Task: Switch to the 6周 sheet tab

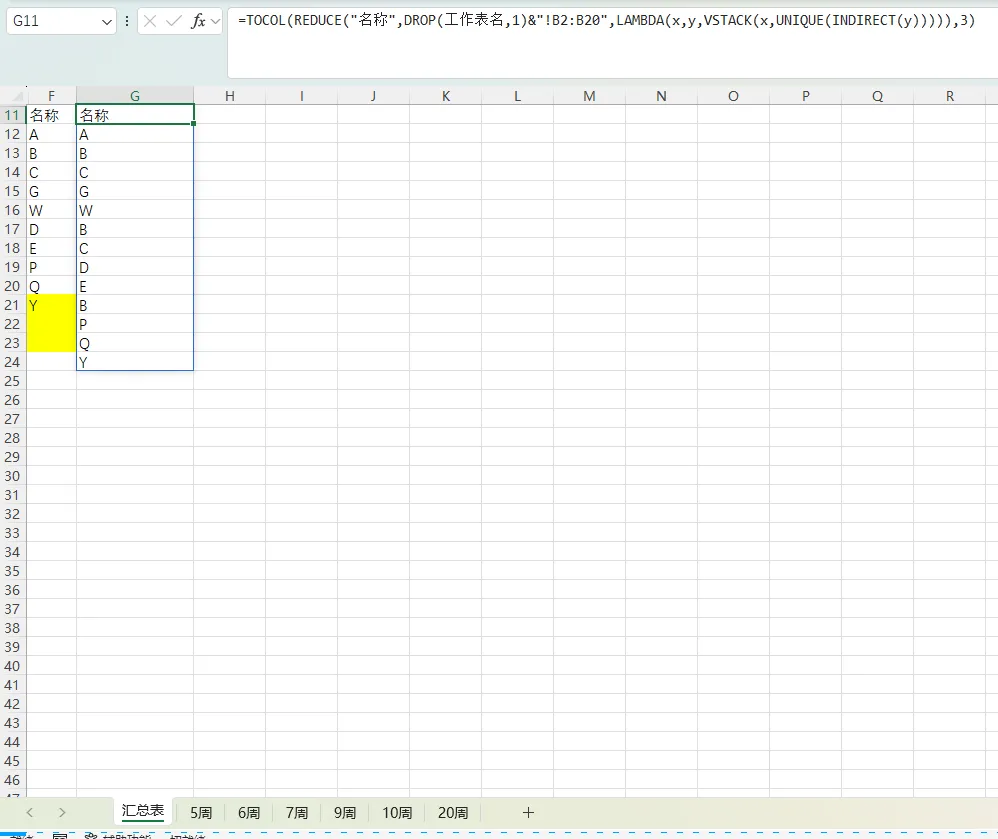Action: pos(249,813)
